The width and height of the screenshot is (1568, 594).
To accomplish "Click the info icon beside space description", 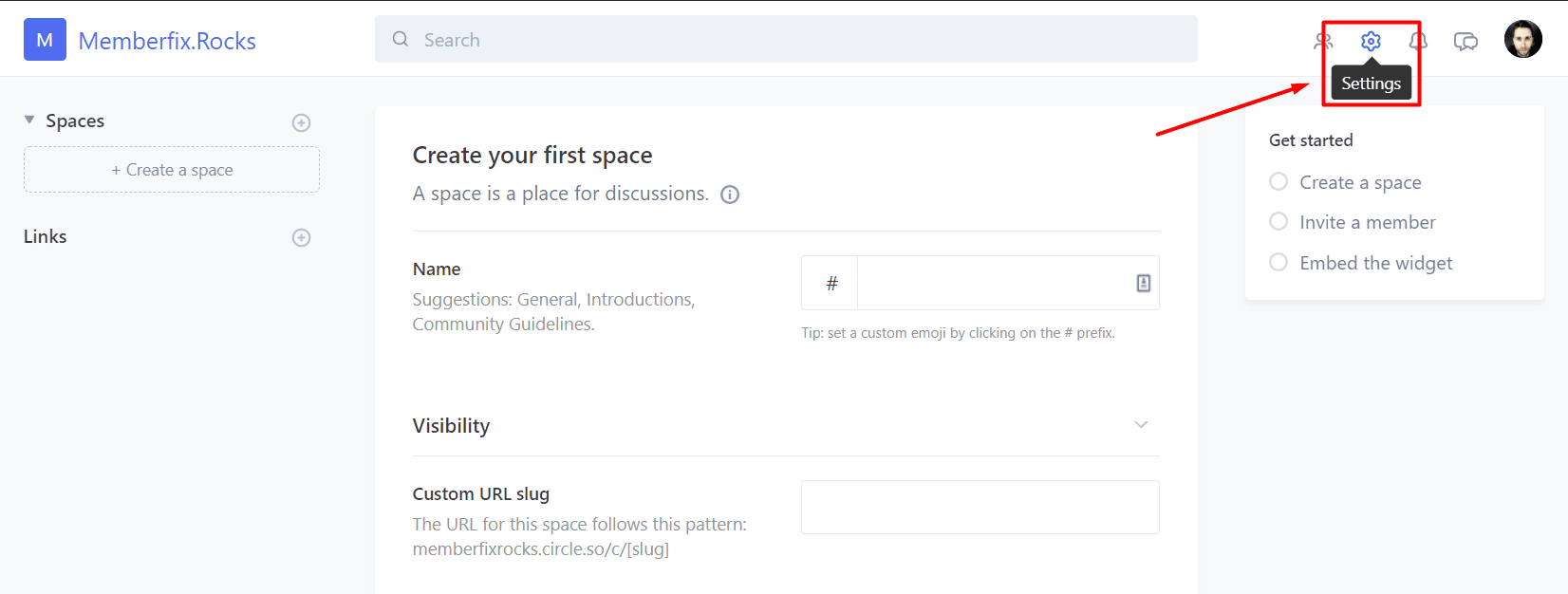I will tap(730, 195).
